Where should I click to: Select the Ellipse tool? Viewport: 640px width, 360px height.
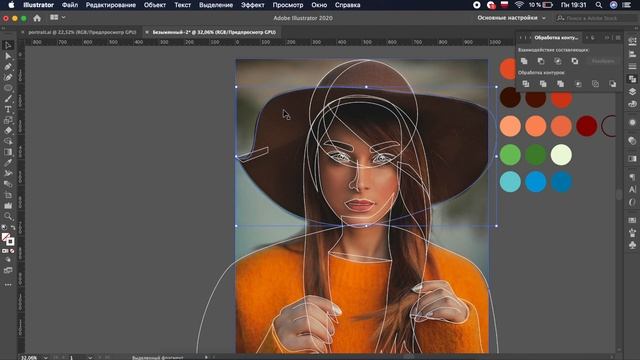pos(8,88)
